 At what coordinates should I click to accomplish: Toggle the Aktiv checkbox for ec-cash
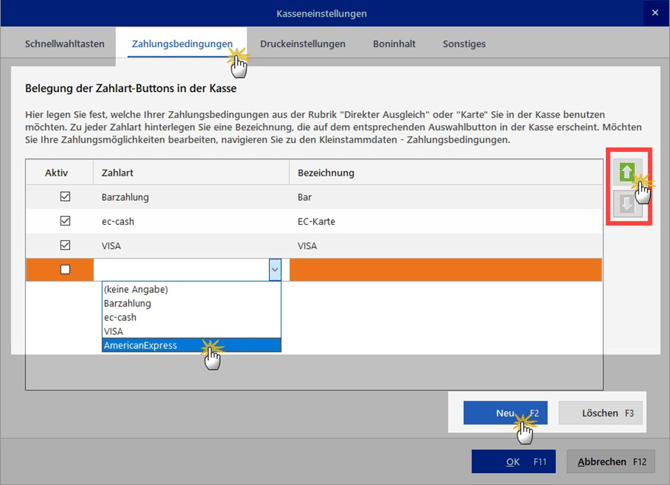click(66, 221)
